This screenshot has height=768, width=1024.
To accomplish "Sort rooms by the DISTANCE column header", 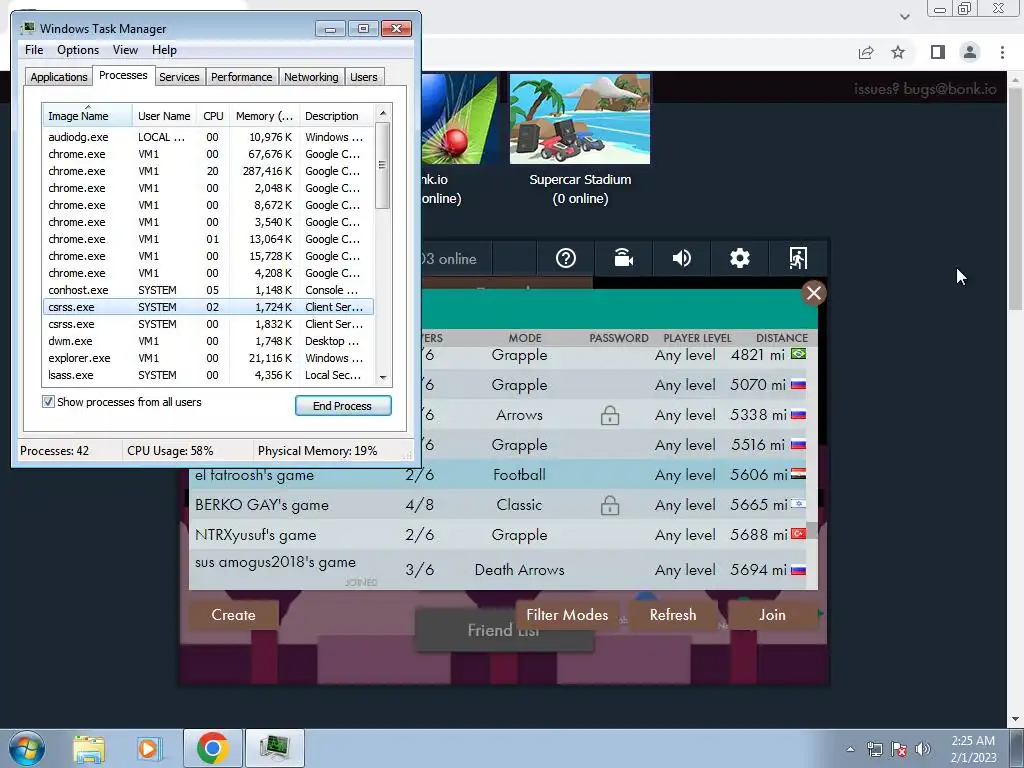I will (782, 338).
